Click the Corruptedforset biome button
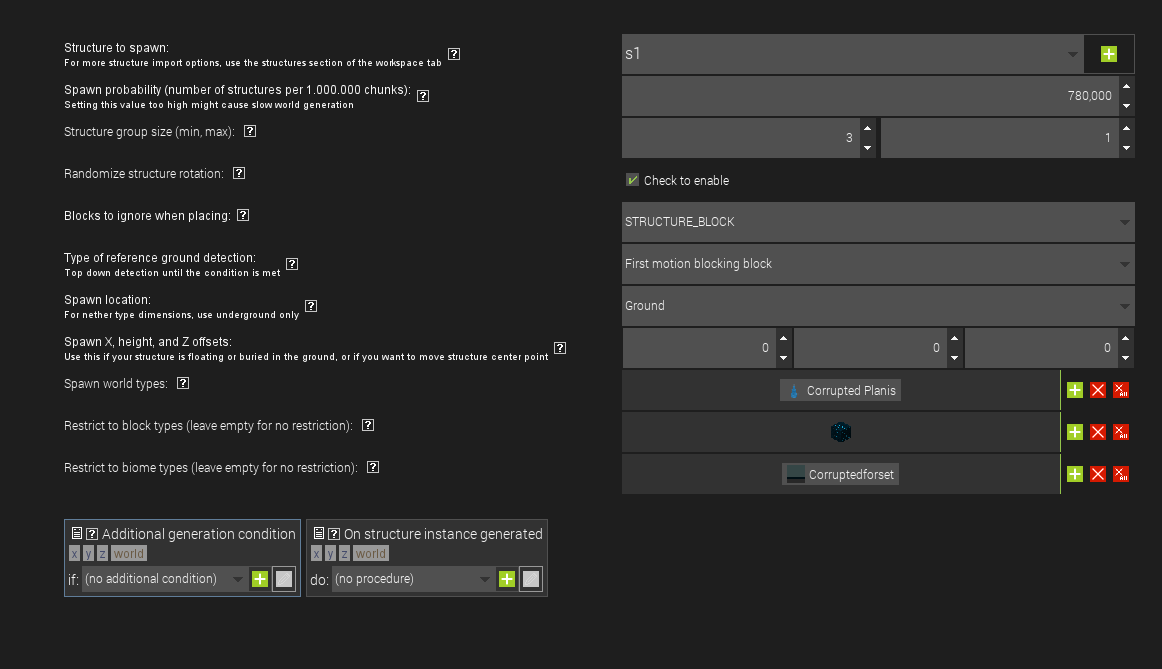The image size is (1162, 669). [x=840, y=473]
